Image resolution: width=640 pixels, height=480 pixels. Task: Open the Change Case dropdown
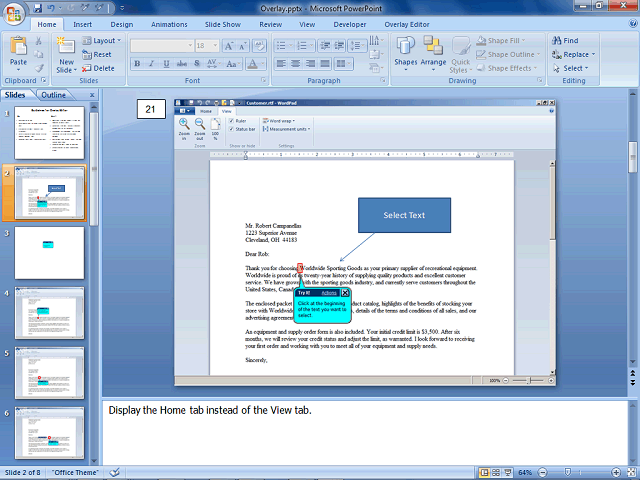pyautogui.click(x=233, y=64)
